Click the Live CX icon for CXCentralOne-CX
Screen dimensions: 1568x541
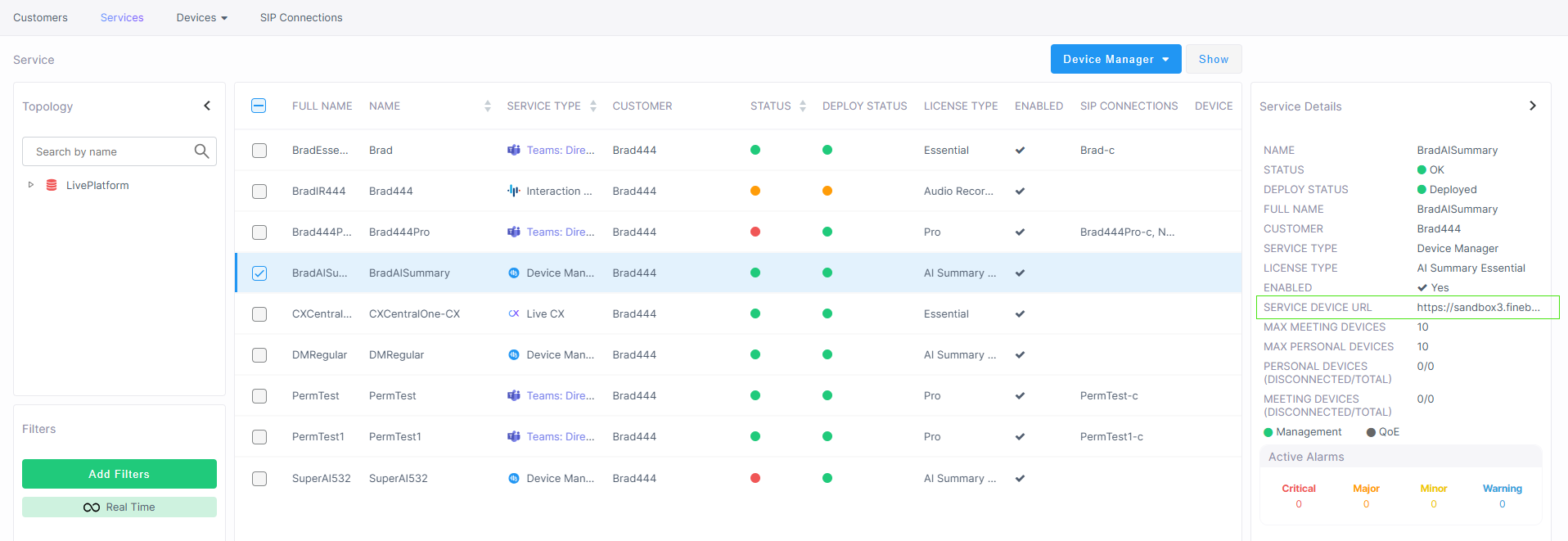click(x=513, y=314)
